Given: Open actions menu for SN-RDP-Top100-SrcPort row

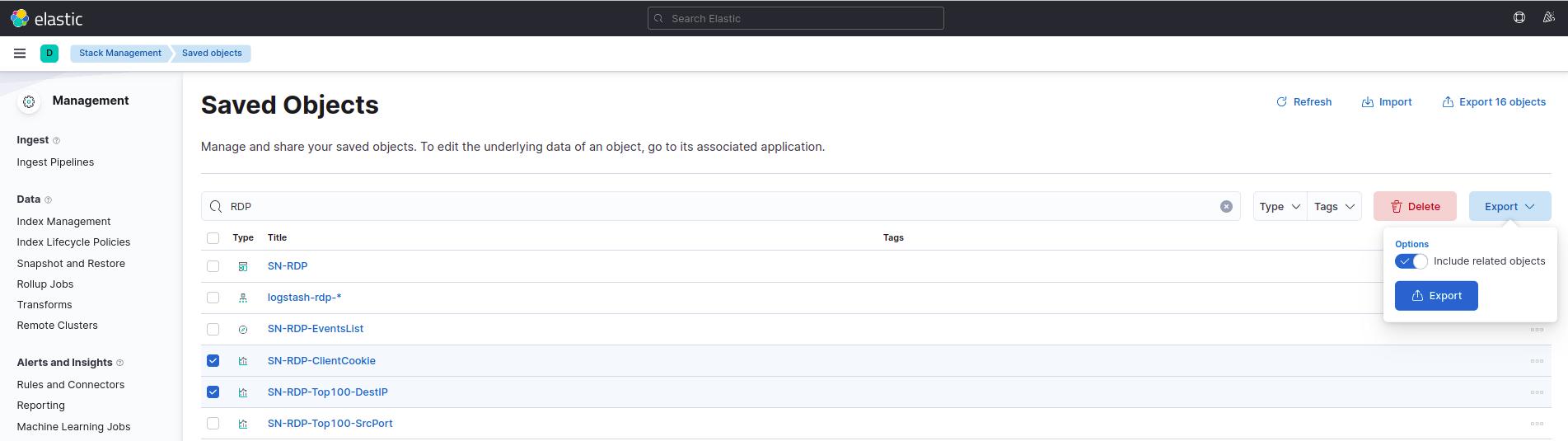Looking at the screenshot, I should pos(1536,424).
